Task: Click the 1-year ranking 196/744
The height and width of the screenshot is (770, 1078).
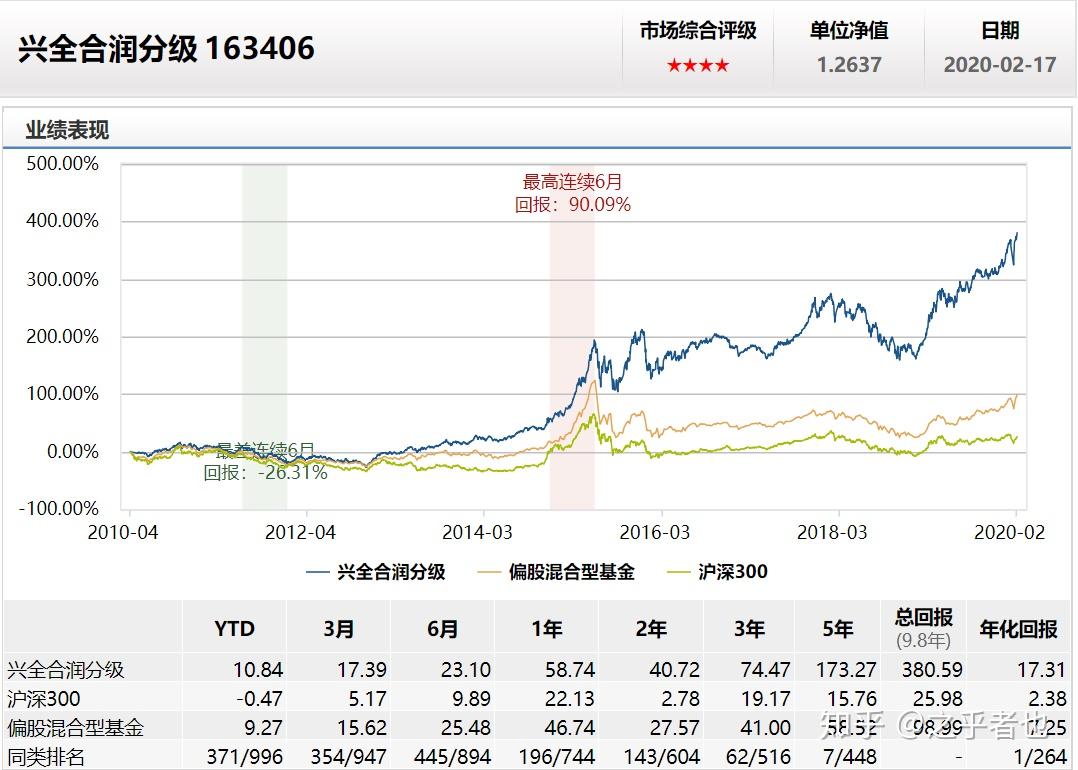Action: pos(557,758)
